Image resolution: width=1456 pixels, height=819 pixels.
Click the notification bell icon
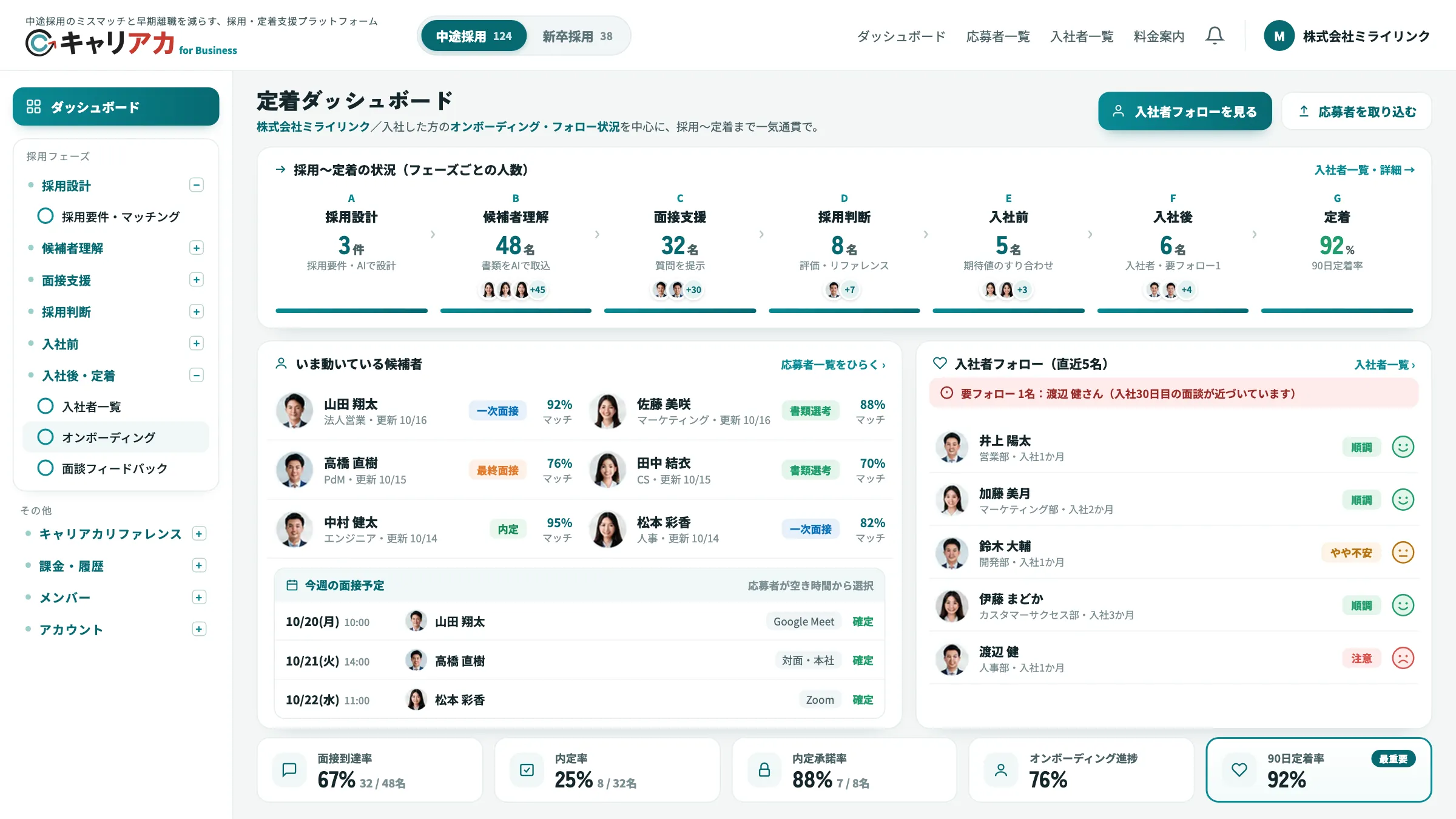(1215, 36)
